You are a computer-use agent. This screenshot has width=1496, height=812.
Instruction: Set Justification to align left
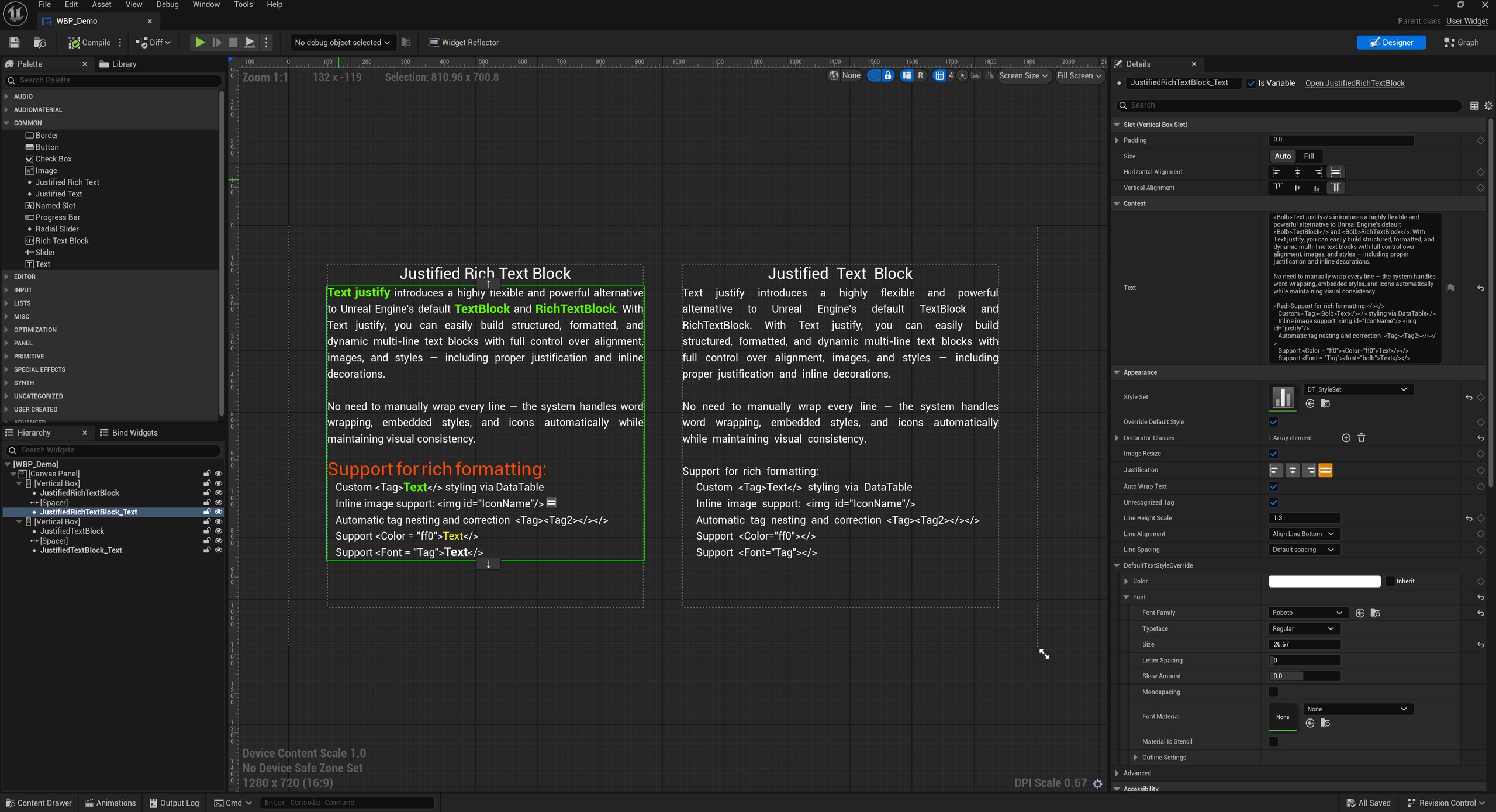click(1276, 470)
